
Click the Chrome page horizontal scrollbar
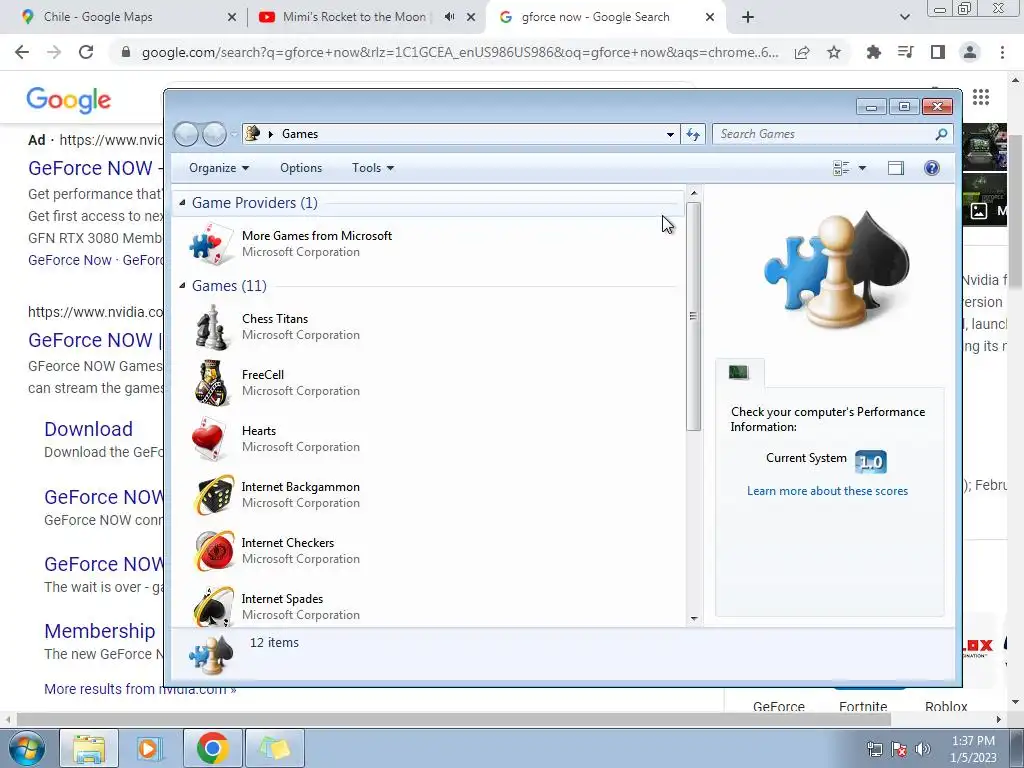coord(454,719)
